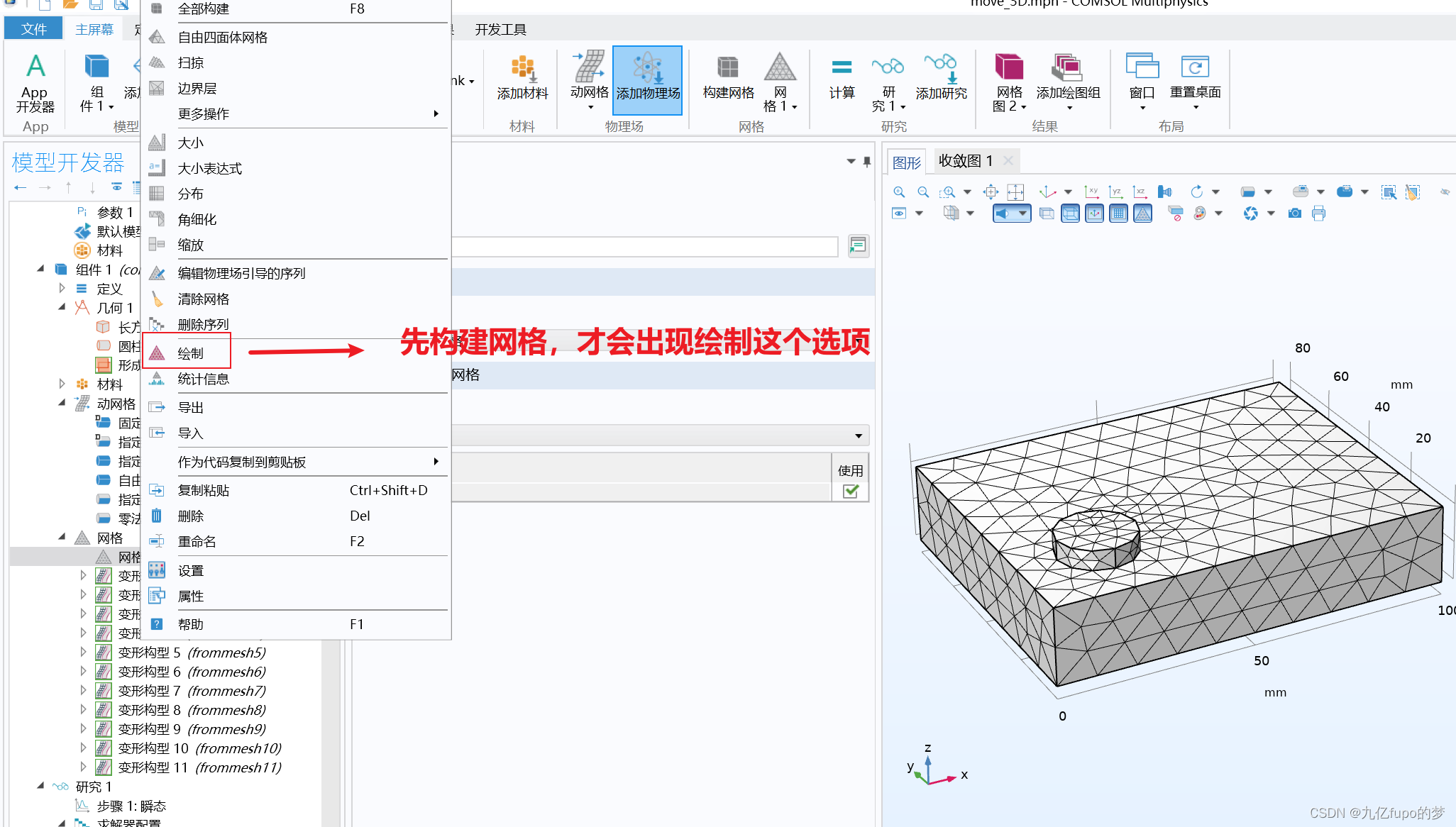Viewport: 1456px width, 827px height.
Task: Click the image snapshot icon in graphics toolbar
Action: (1294, 213)
